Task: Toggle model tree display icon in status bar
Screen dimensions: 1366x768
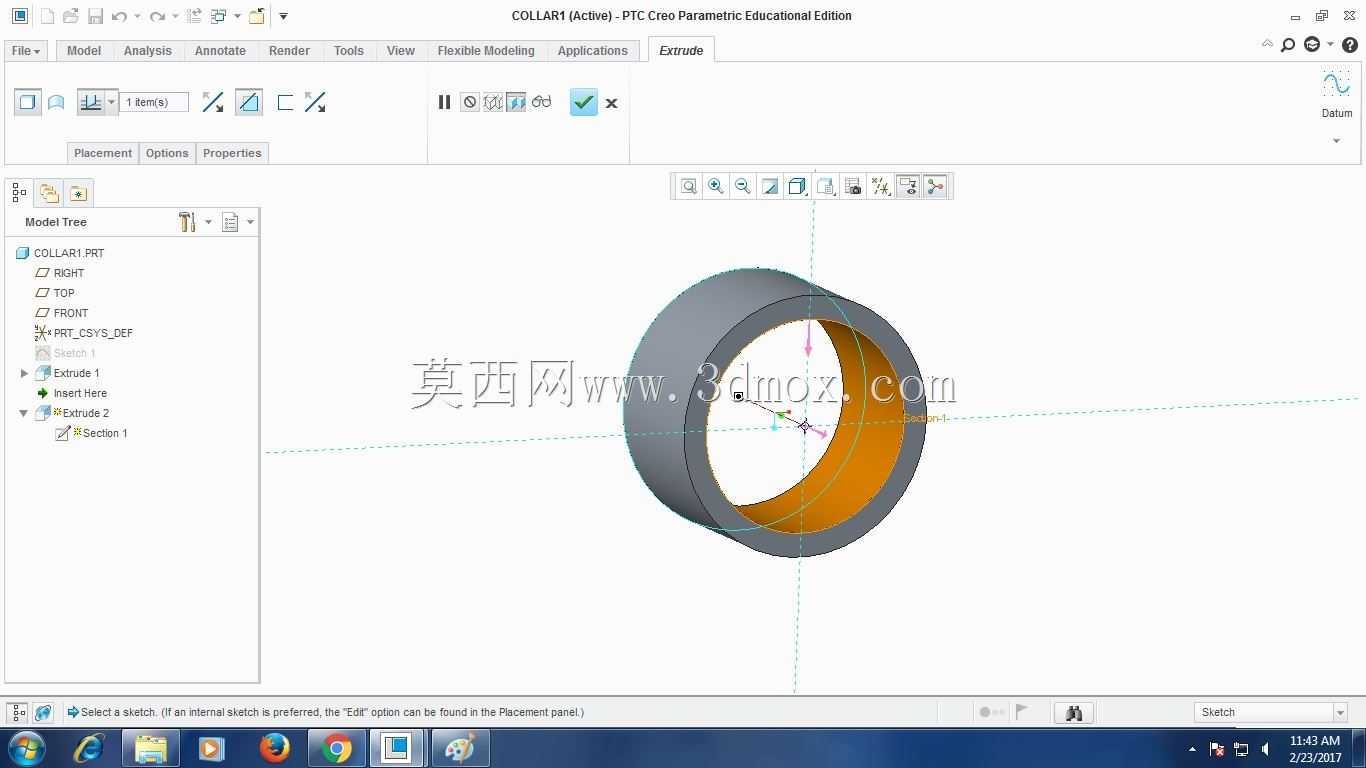Action: 17,712
